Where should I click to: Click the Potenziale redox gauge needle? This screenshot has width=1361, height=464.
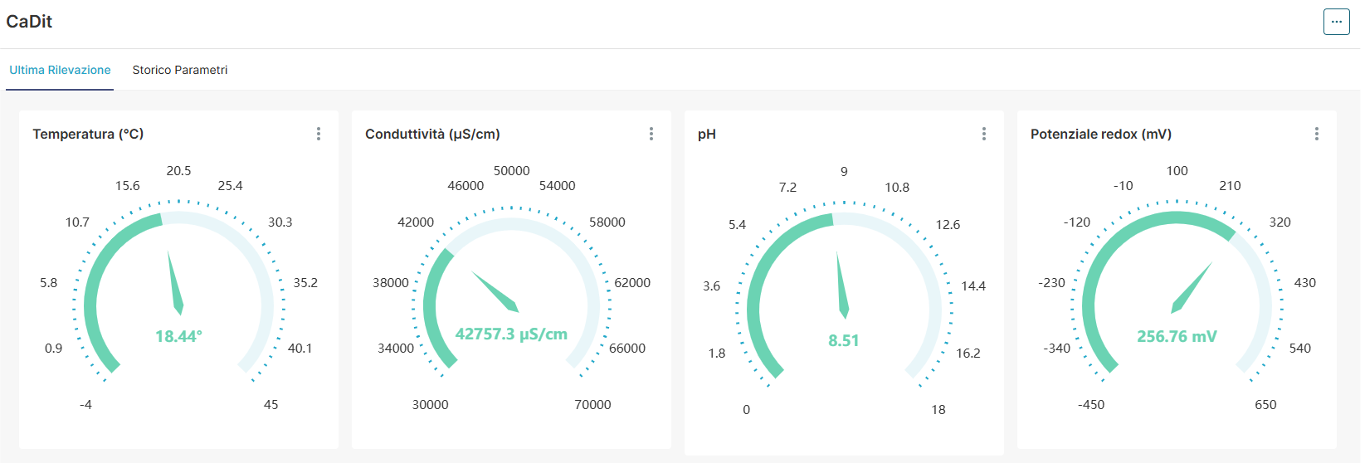point(1192,286)
